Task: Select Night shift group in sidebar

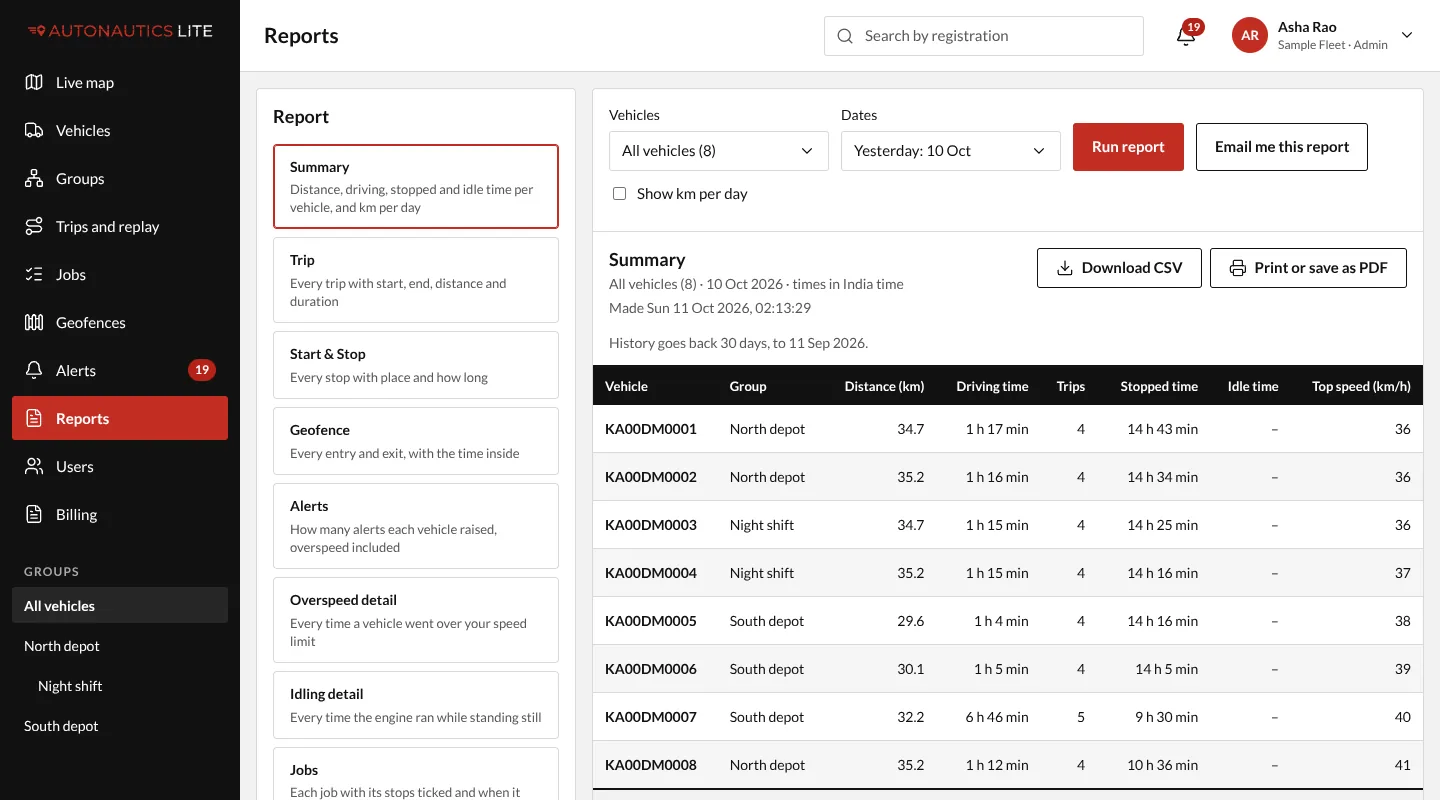Action: 120,686
